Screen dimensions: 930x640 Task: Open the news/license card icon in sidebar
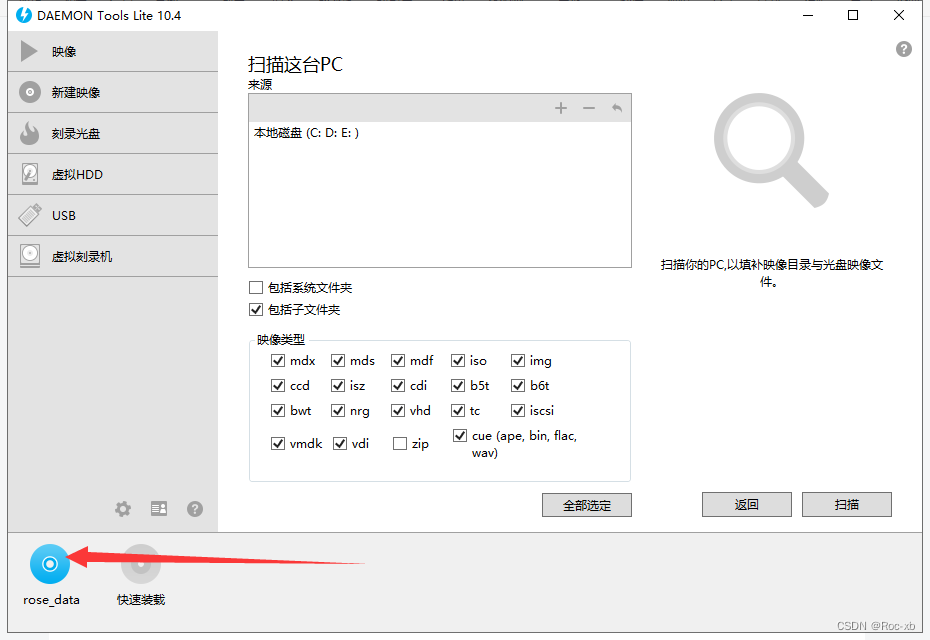coord(159,508)
